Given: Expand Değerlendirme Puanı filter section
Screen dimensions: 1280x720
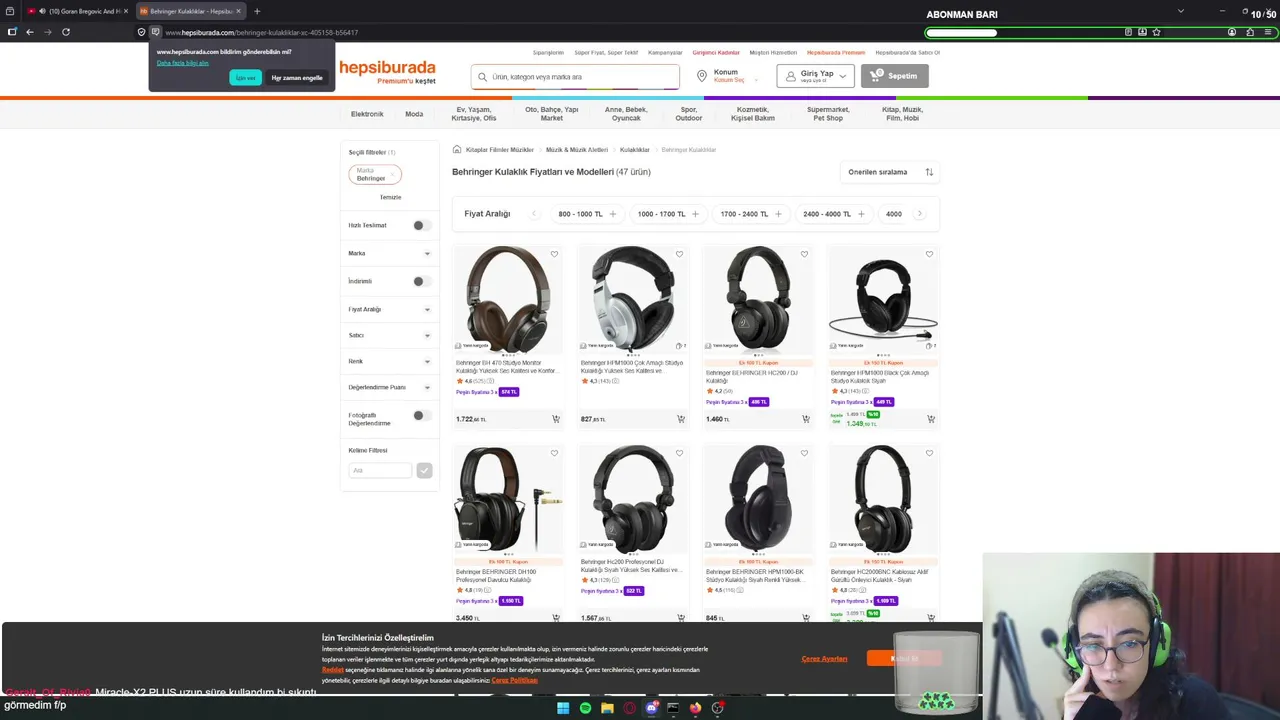Looking at the screenshot, I should click(390, 387).
